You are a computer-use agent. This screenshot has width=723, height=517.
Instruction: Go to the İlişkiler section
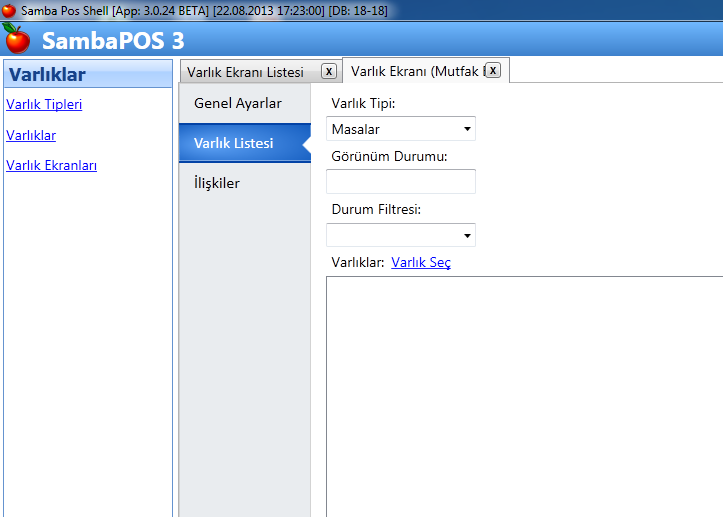click(217, 183)
